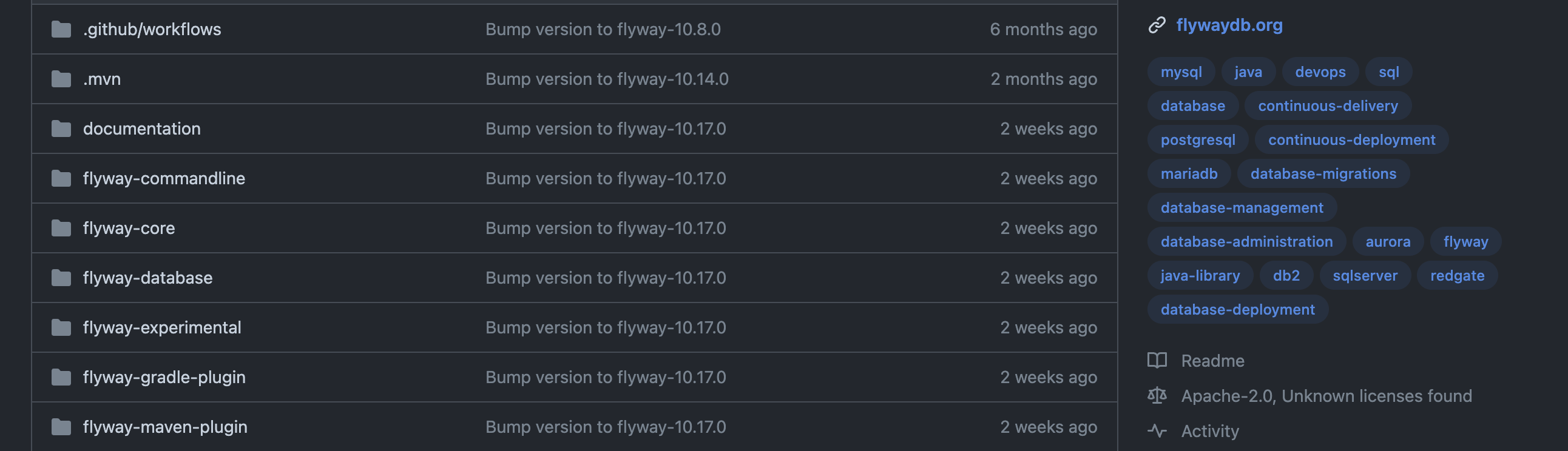Open the flywaydb.org website link
Screen dimensions: 1568x451
point(1229,25)
